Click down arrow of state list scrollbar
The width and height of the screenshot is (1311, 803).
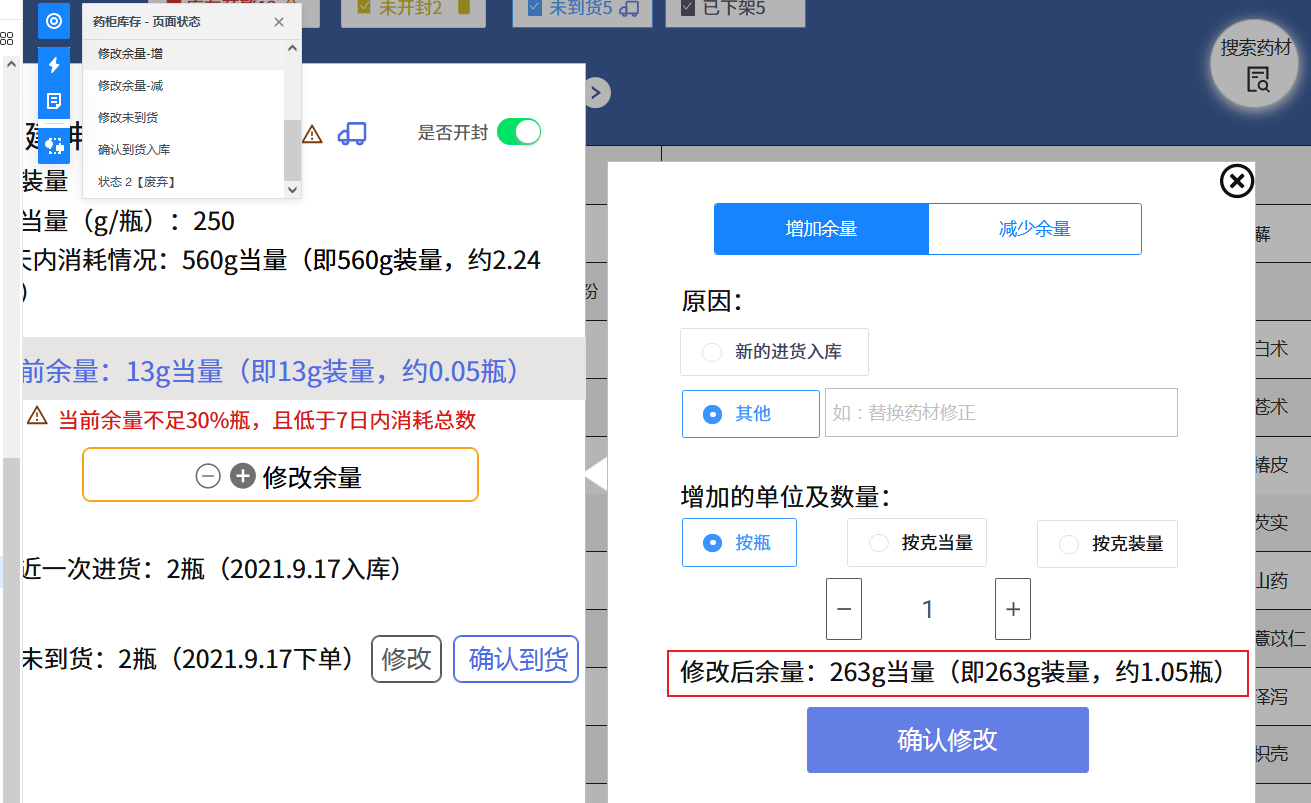pos(292,189)
